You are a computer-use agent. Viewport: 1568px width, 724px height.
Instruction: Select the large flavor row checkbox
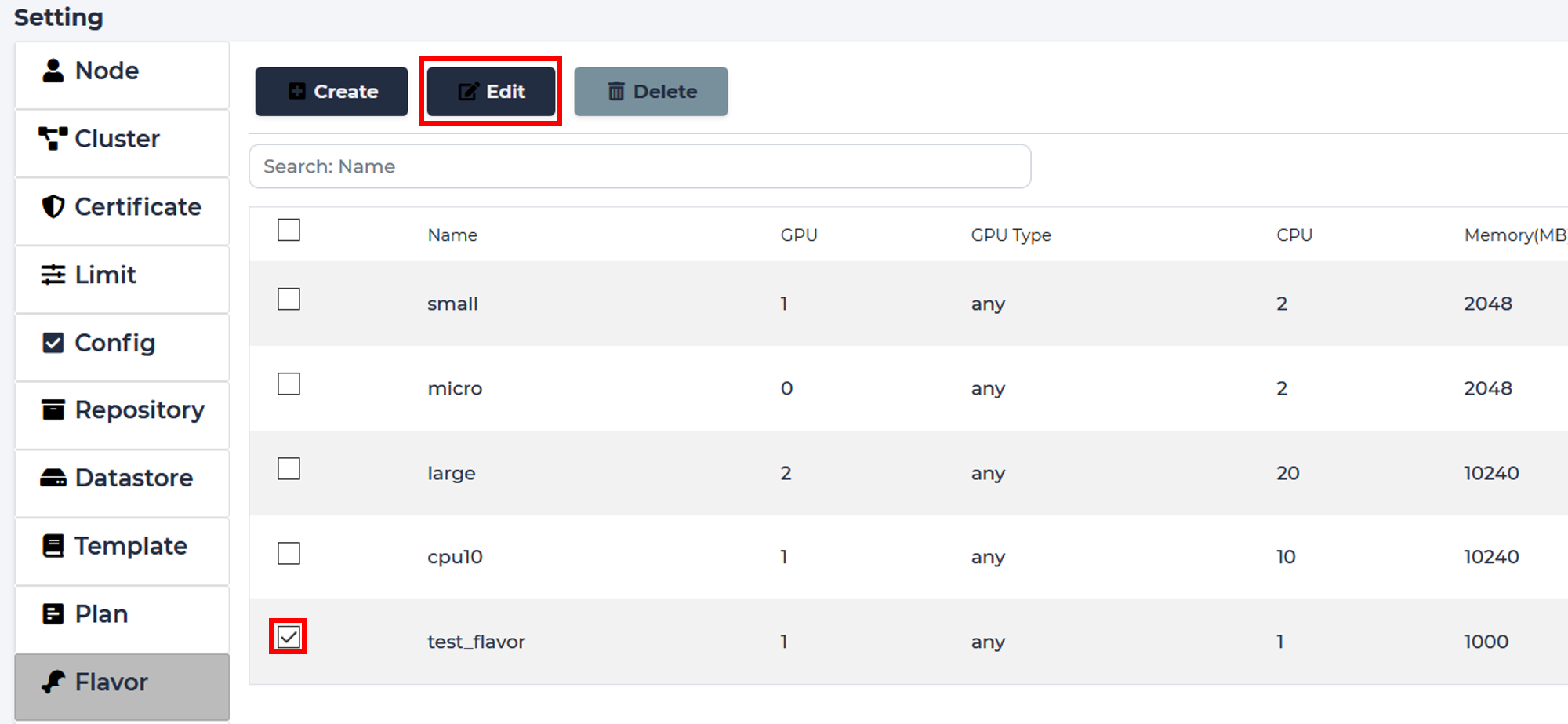289,468
